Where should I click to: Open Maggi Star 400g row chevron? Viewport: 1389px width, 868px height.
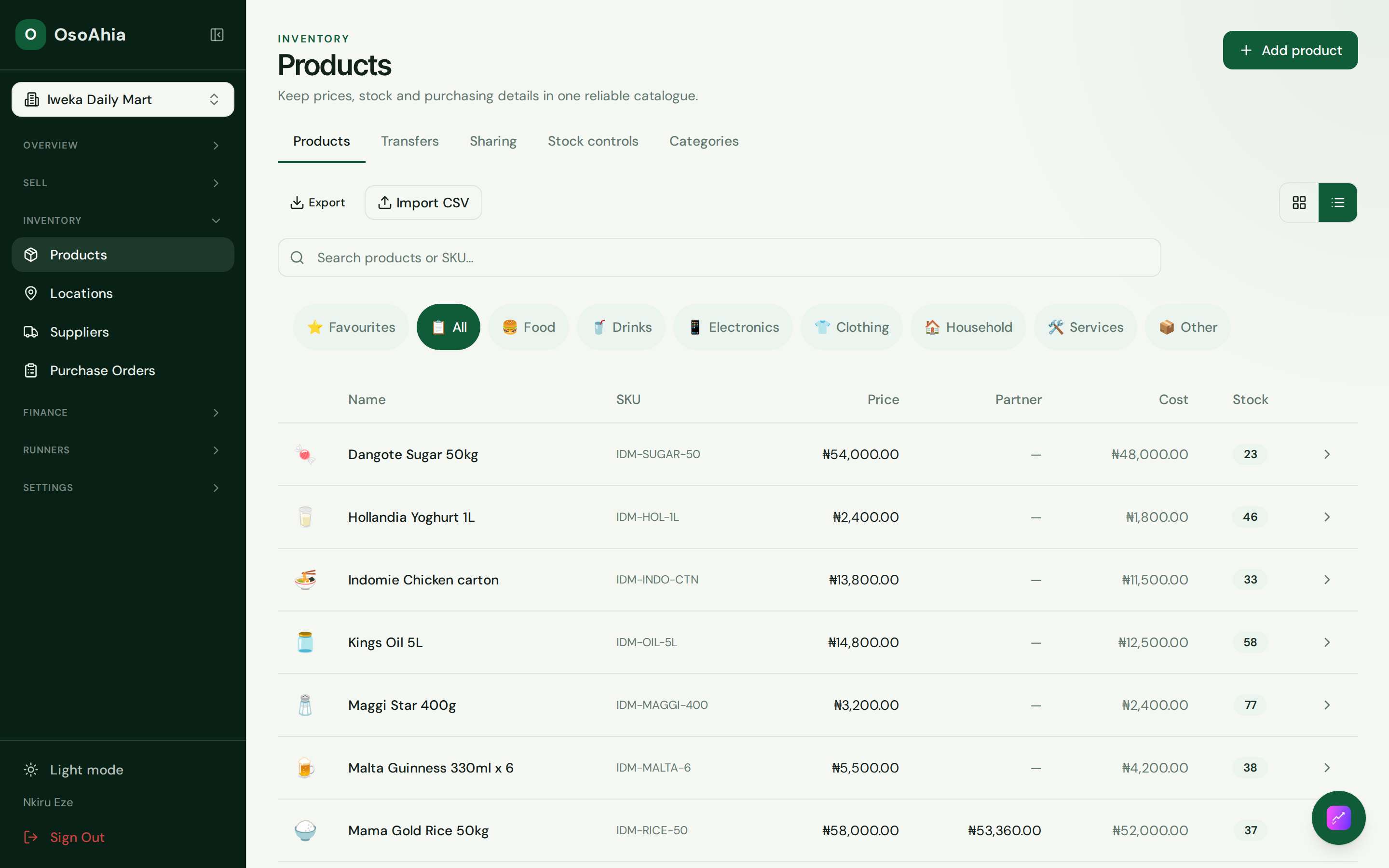tap(1327, 705)
